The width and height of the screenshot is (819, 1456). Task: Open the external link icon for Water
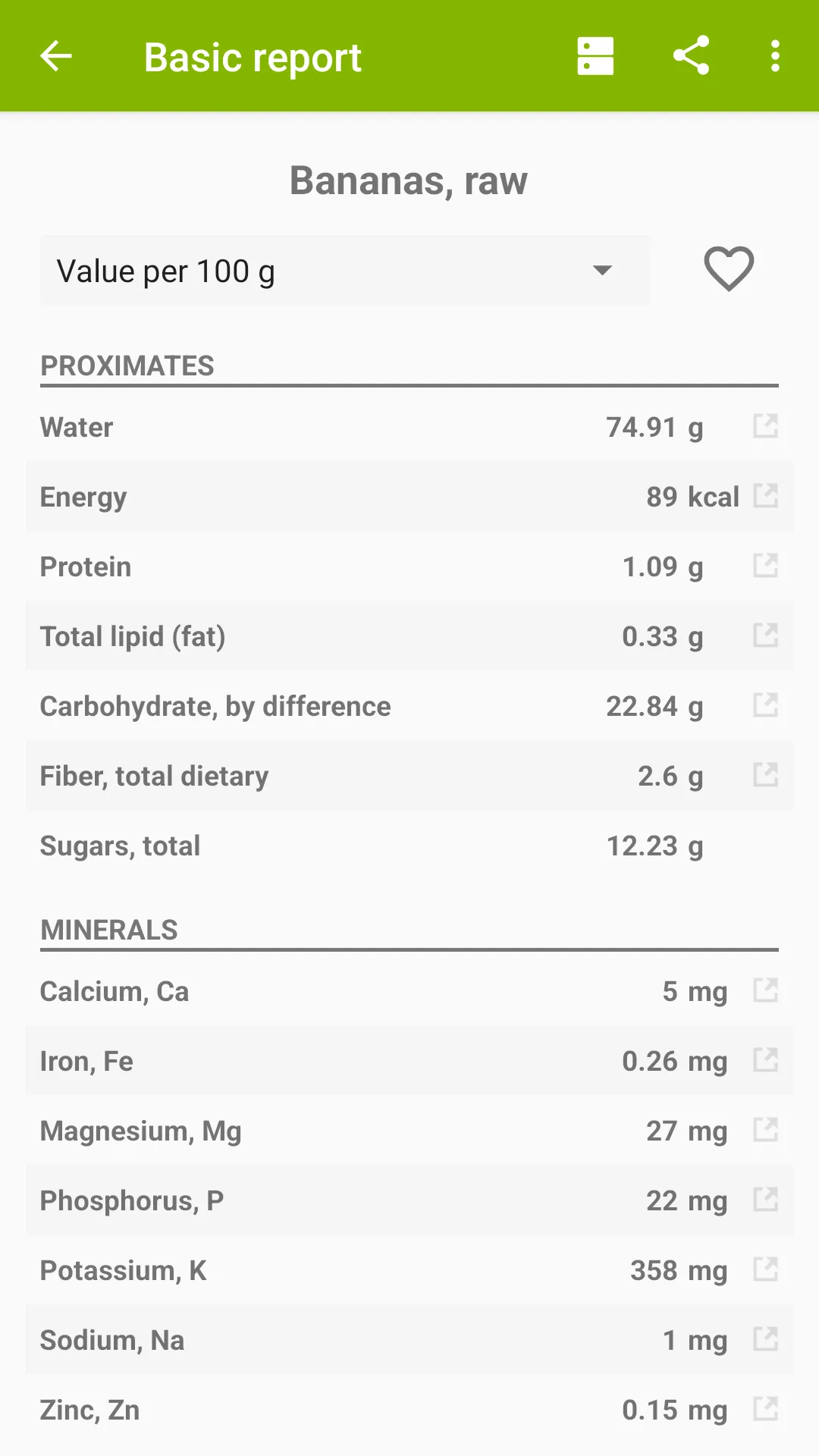(765, 426)
